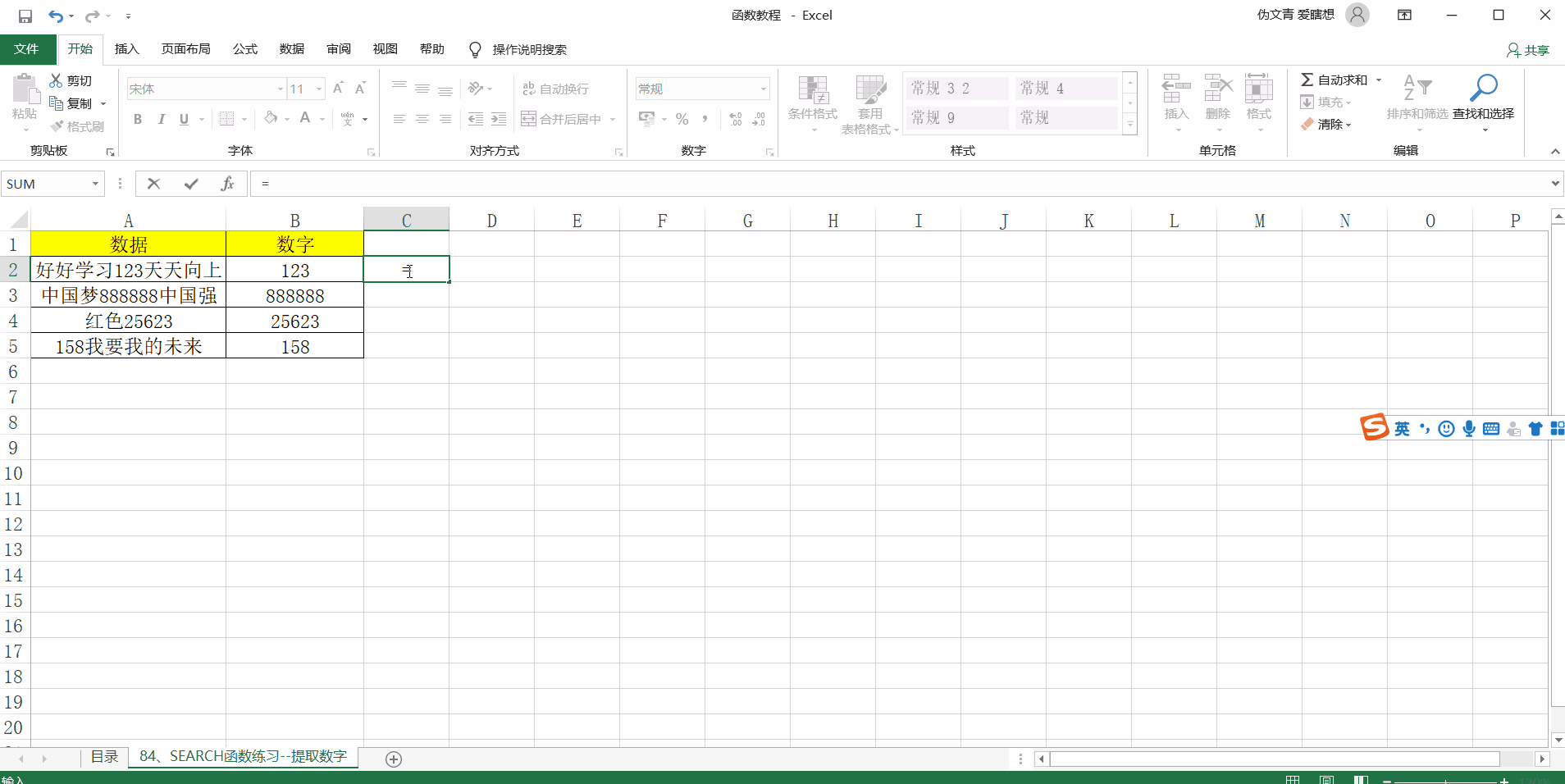Click the 共享 button
This screenshot has width=1565, height=784.
tap(1527, 50)
